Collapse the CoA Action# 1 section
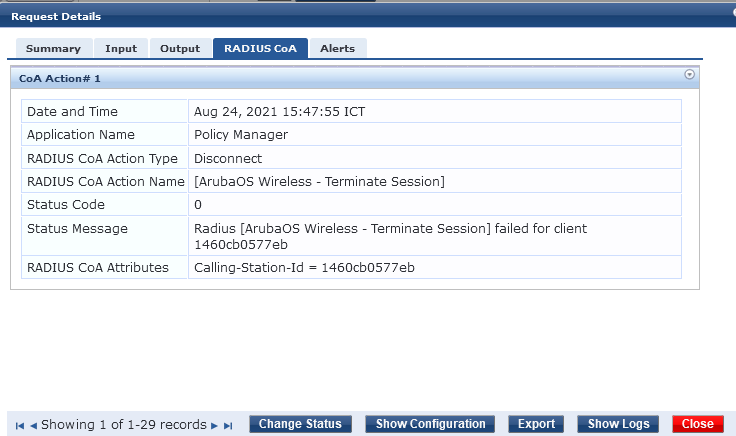 (689, 75)
